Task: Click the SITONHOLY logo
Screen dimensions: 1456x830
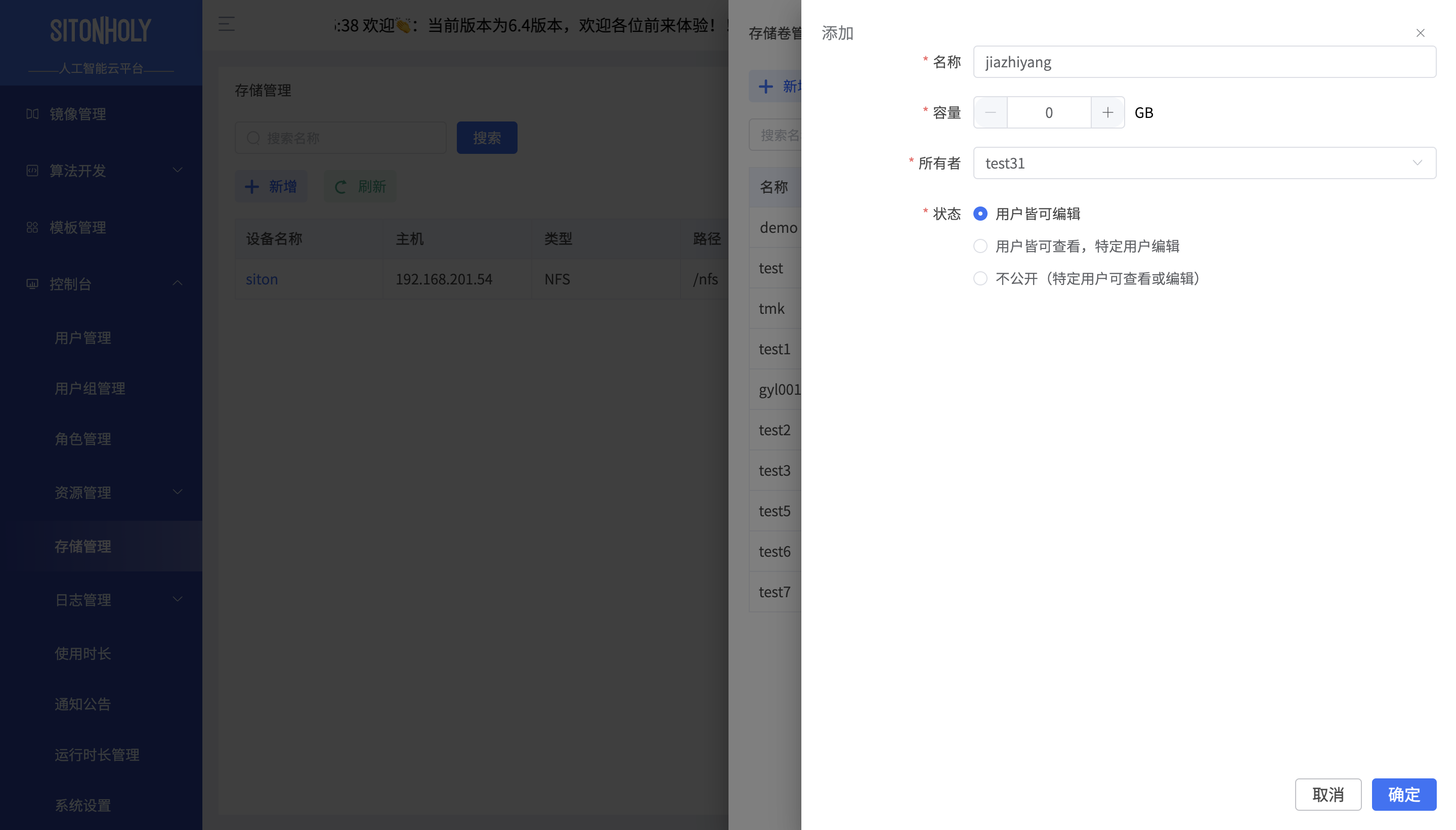Action: pyautogui.click(x=101, y=30)
